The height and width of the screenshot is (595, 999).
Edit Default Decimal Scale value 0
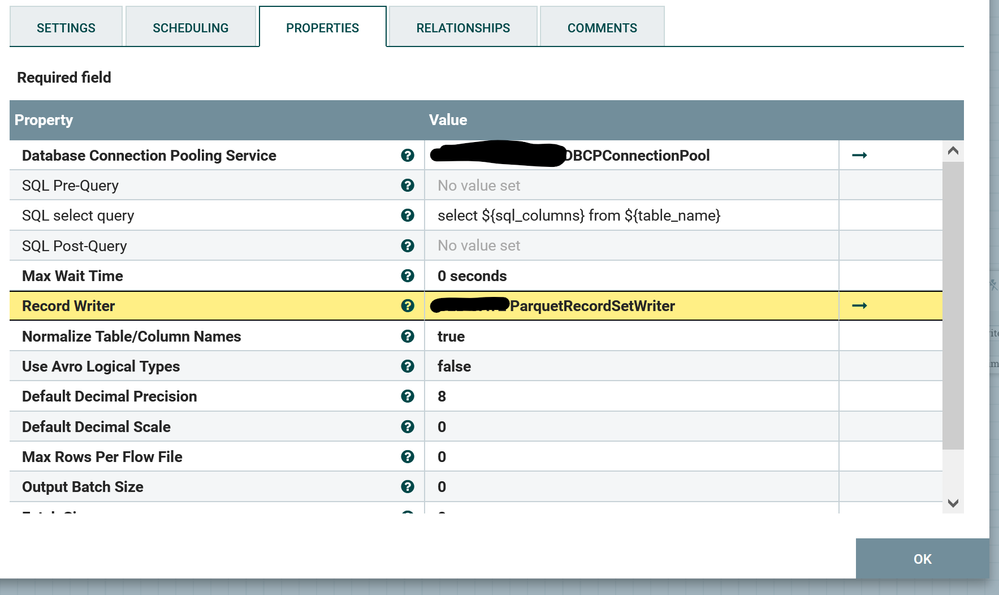631,427
